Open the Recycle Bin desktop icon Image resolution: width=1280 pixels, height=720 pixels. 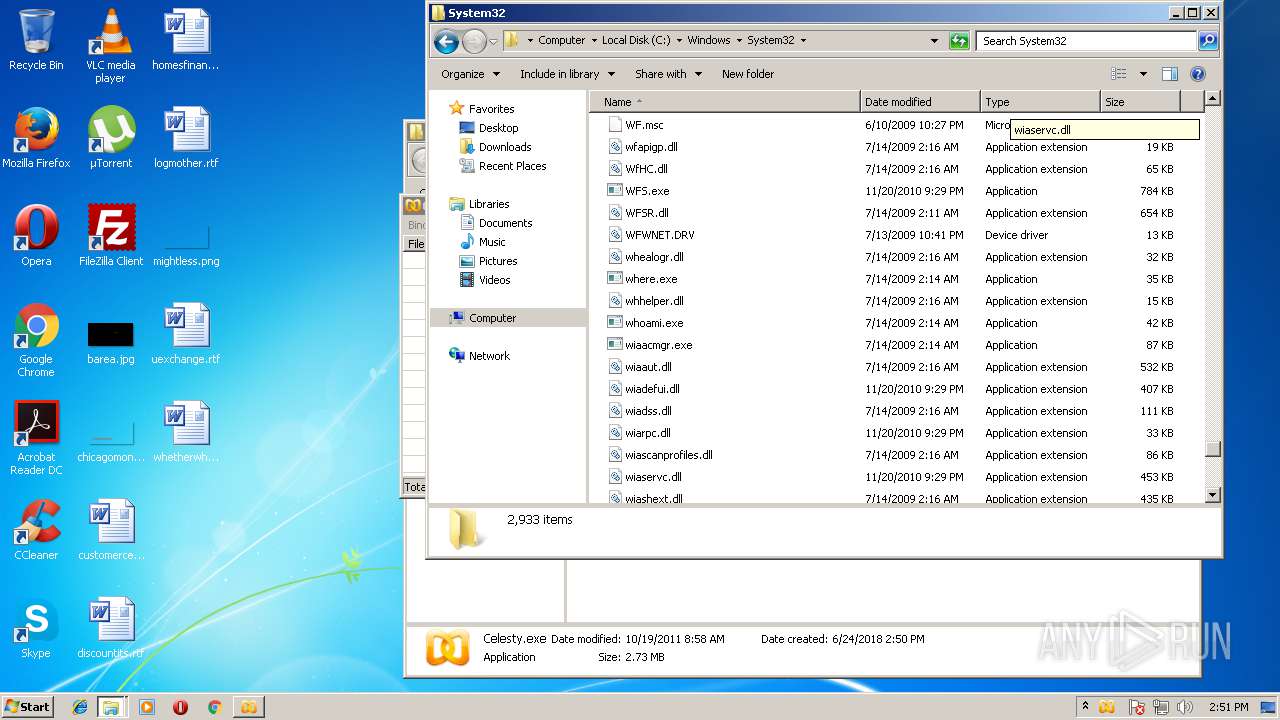[36, 40]
